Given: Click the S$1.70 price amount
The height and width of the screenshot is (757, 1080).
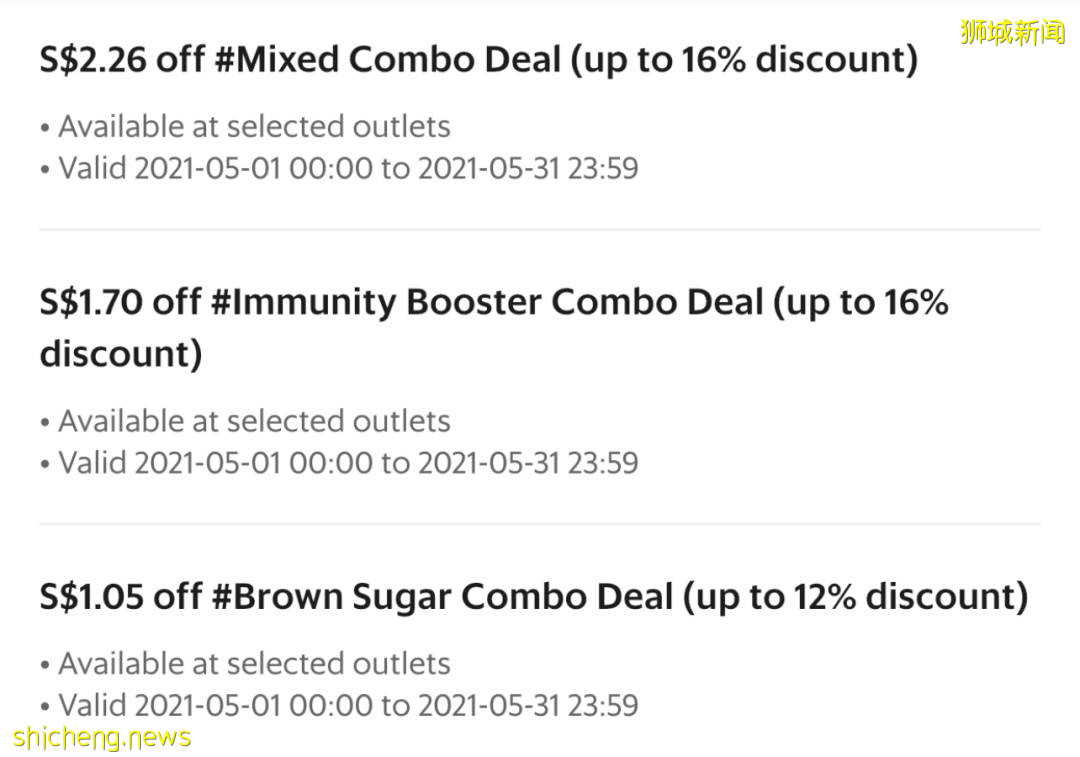Looking at the screenshot, I should 90,302.
